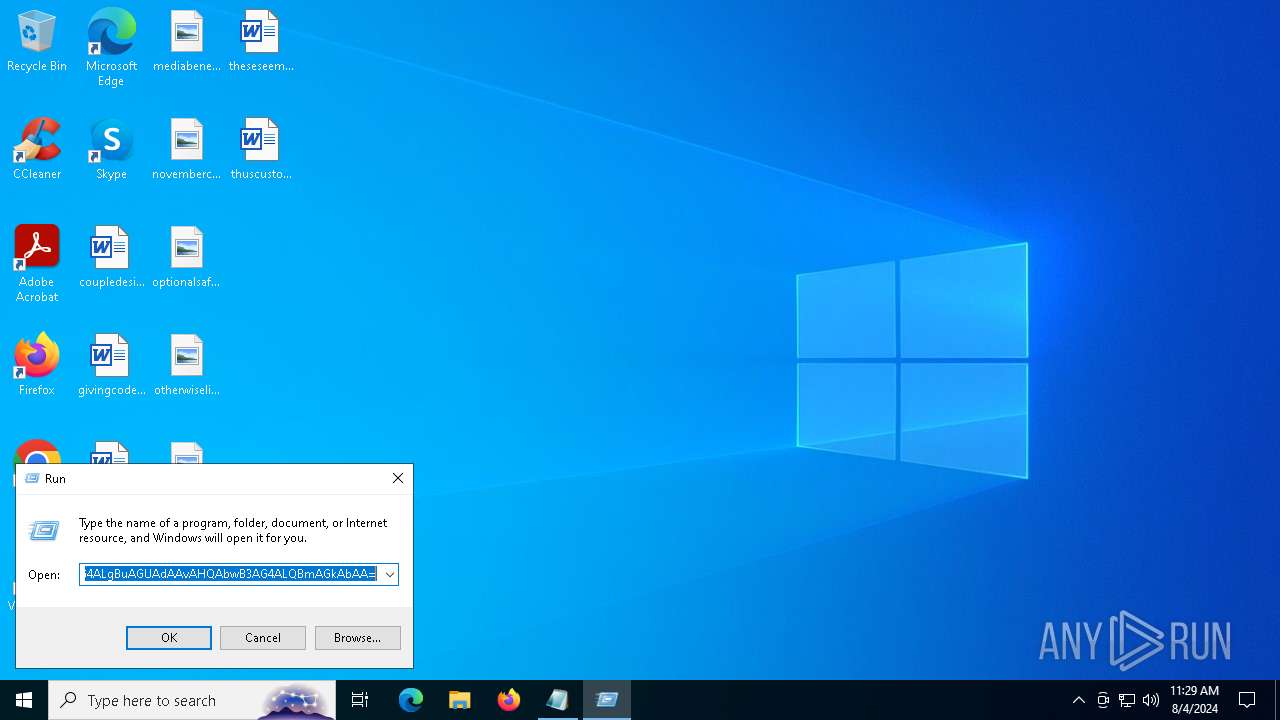The width and height of the screenshot is (1280, 720).
Task: Select the mediabene... image file
Action: click(187, 42)
